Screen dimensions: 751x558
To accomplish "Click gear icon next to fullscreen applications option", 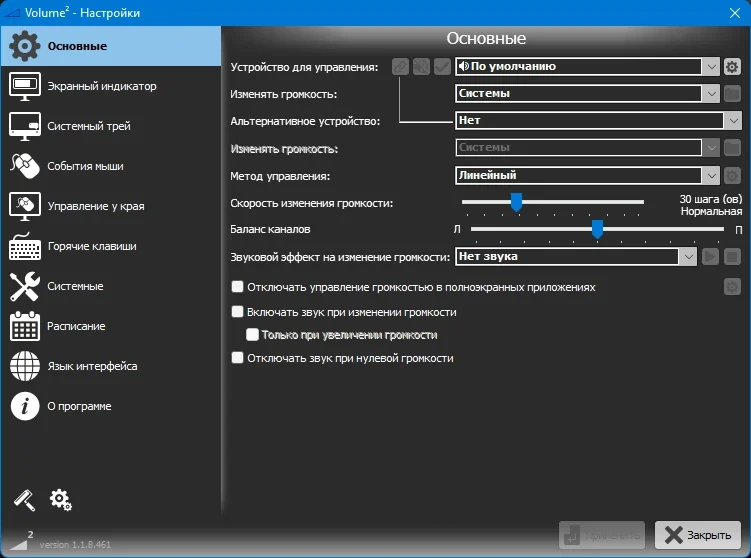I will pyautogui.click(x=732, y=287).
